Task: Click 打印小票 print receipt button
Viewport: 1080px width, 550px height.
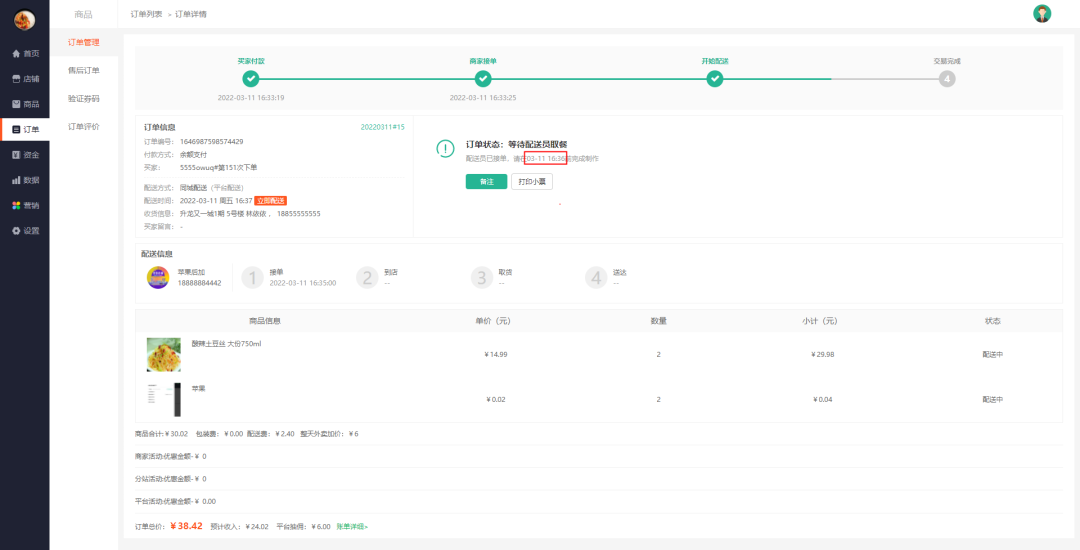Action: click(532, 182)
